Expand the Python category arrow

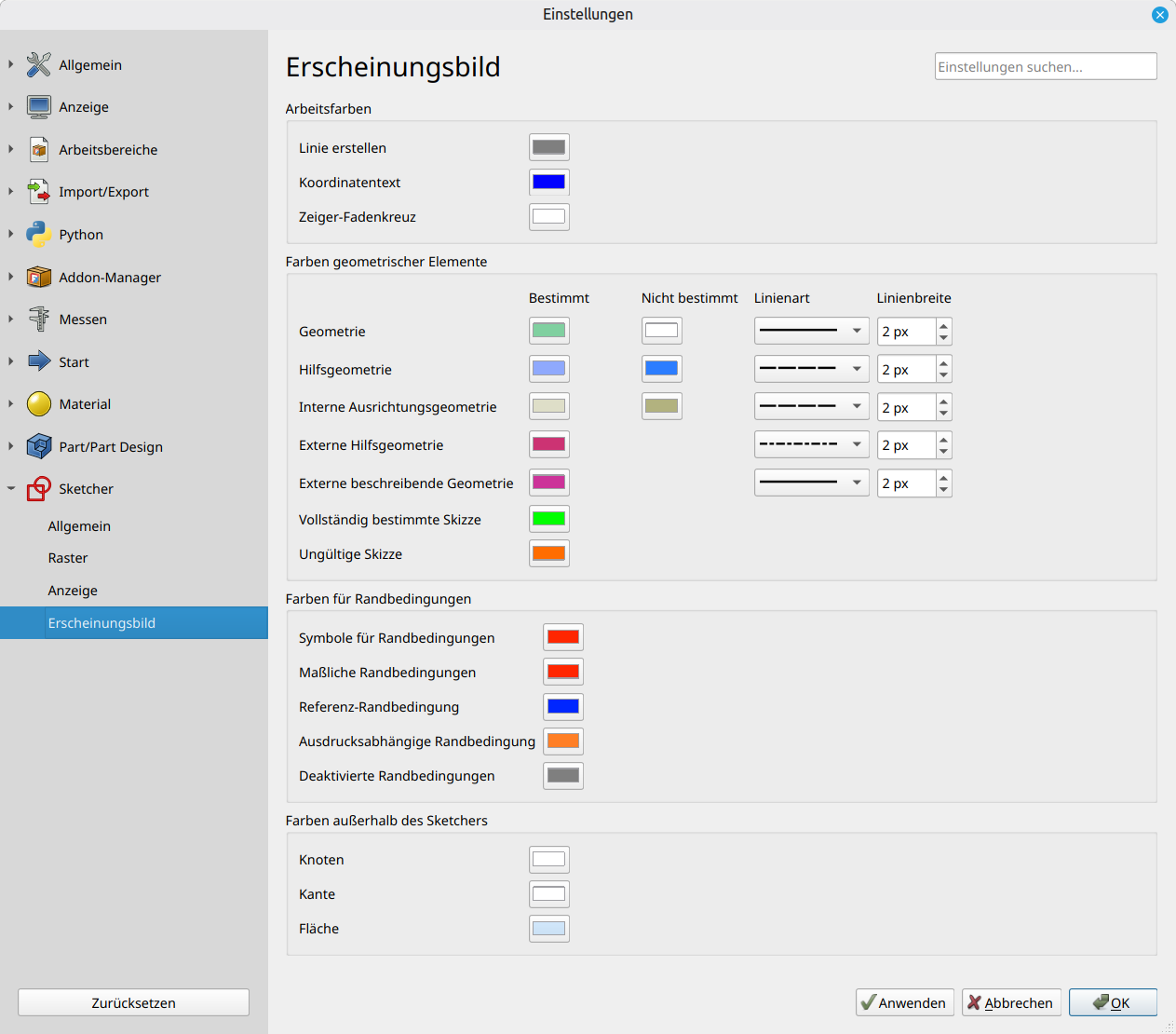[10, 234]
